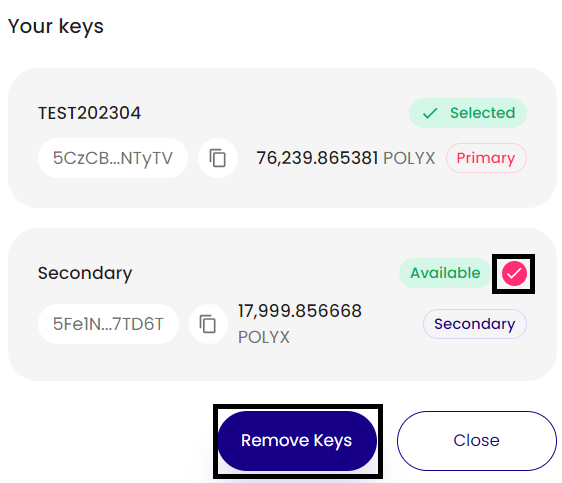Click the 76,239.865381 balance amount
The image size is (562, 483).
[317, 158]
